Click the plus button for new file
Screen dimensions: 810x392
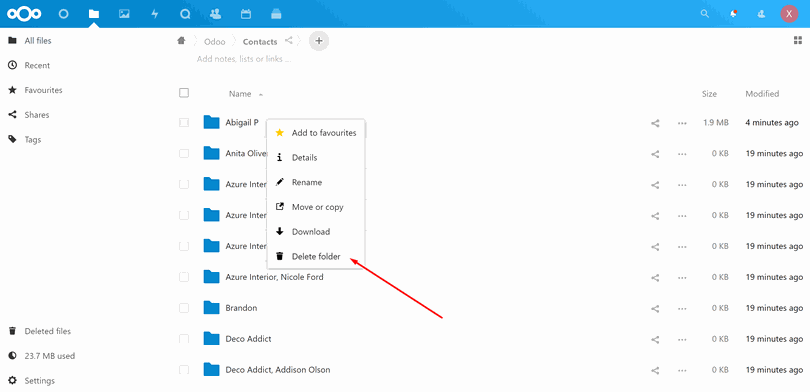tap(319, 41)
